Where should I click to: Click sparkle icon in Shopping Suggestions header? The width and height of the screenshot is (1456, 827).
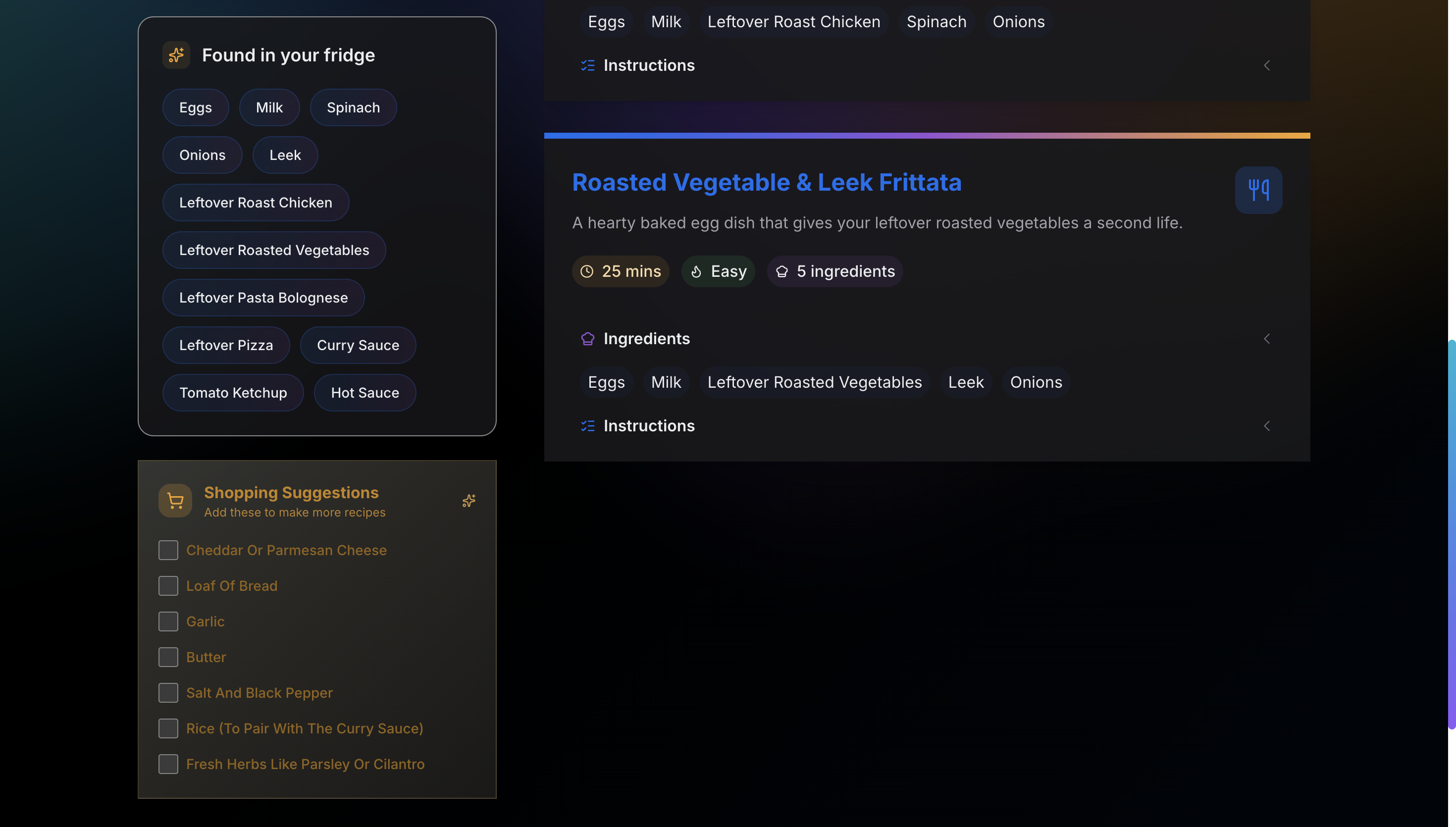468,500
